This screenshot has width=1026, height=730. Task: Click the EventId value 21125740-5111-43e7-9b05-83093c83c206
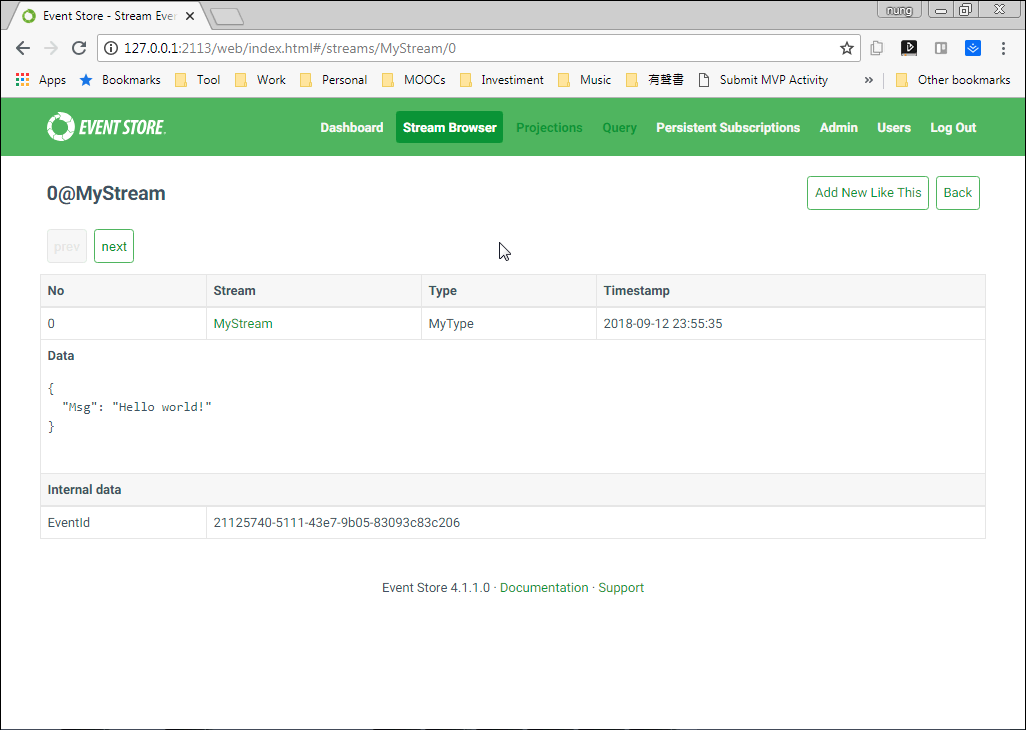(x=336, y=523)
